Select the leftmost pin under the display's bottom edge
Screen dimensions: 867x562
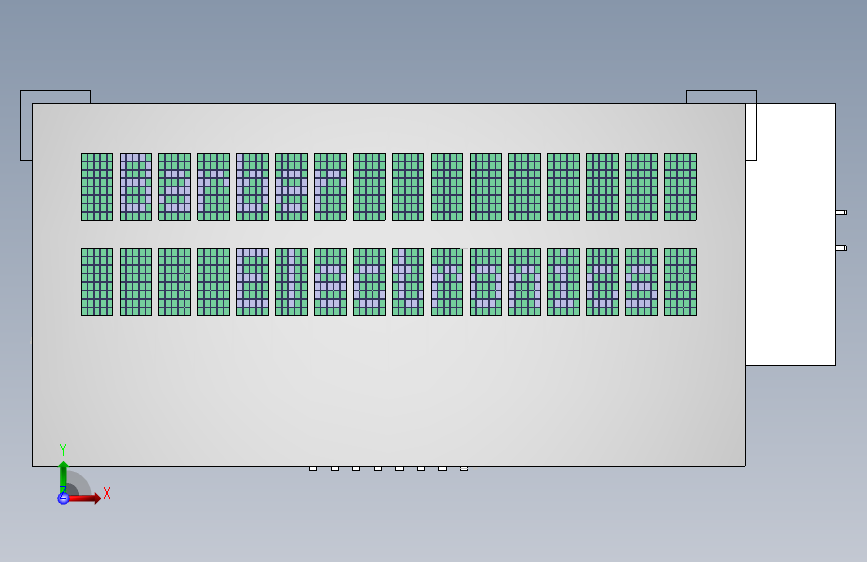313,469
